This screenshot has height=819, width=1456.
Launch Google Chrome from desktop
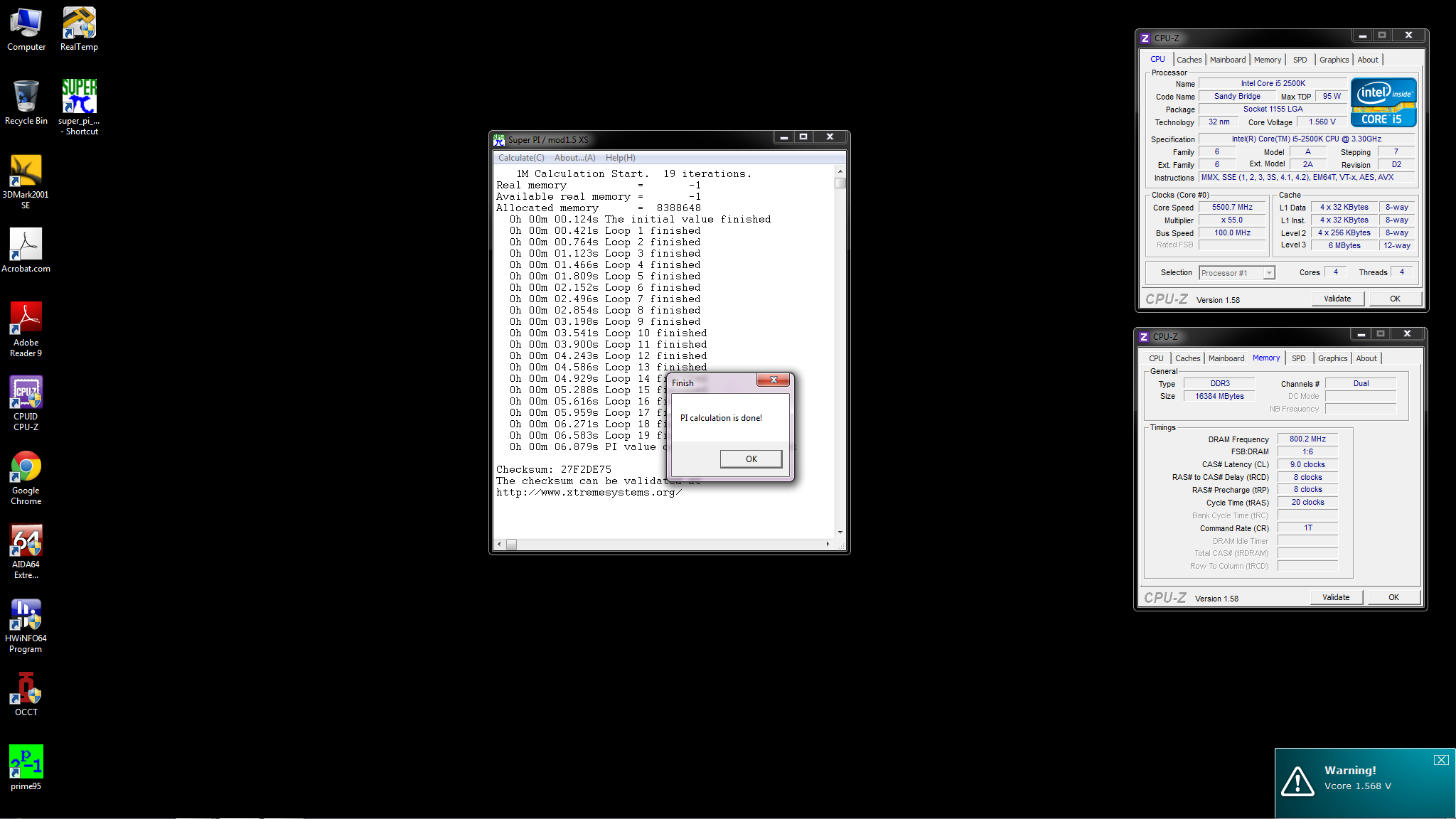[26, 478]
